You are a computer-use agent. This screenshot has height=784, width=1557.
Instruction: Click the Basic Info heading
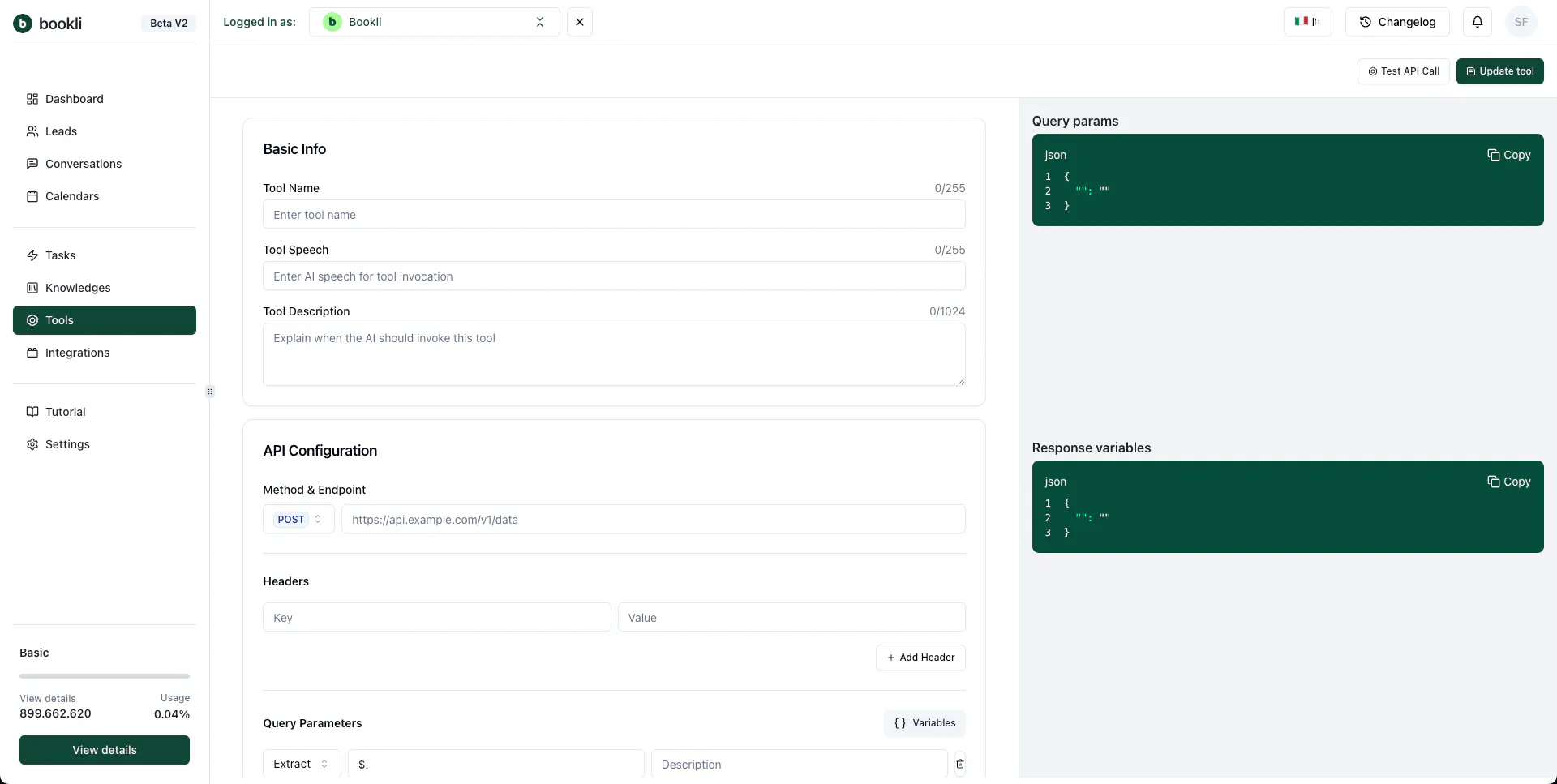click(294, 149)
